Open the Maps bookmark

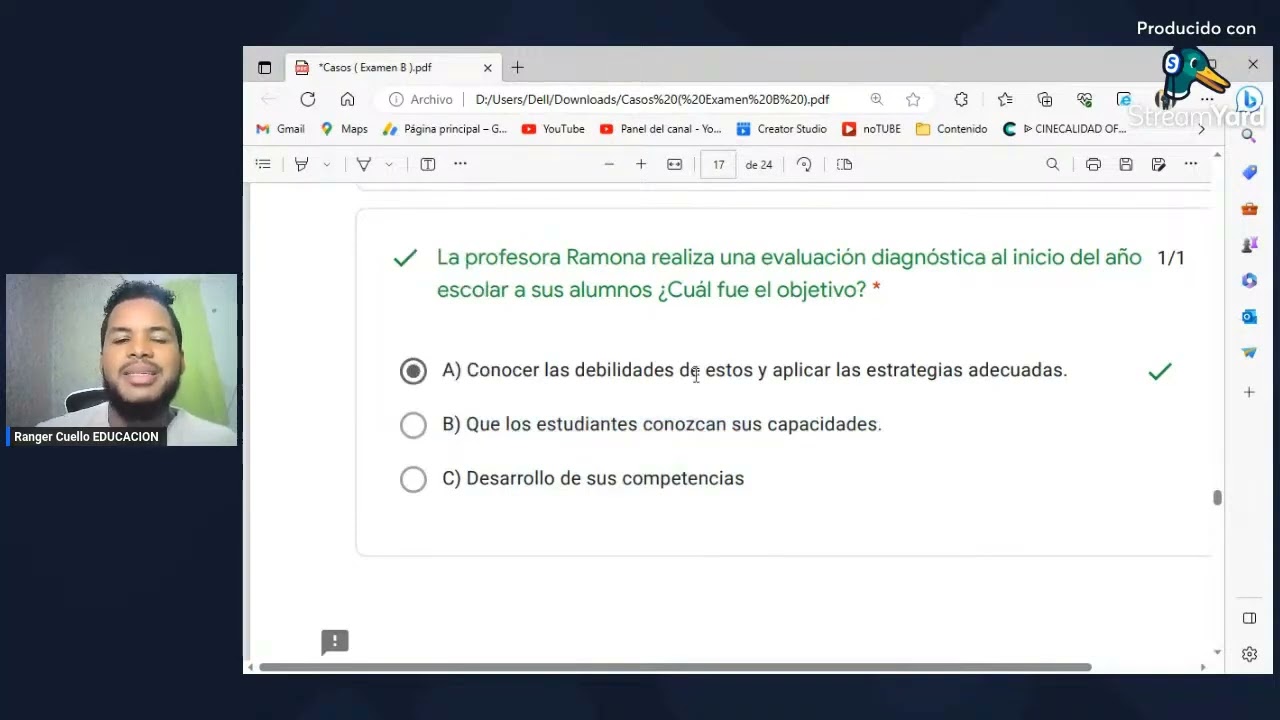(x=344, y=129)
